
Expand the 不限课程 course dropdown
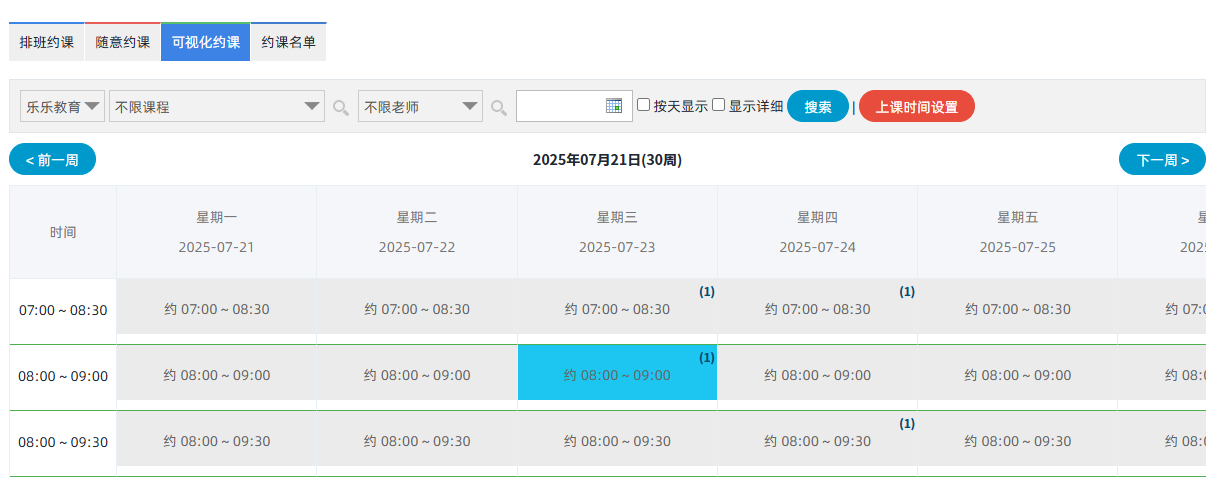point(217,106)
